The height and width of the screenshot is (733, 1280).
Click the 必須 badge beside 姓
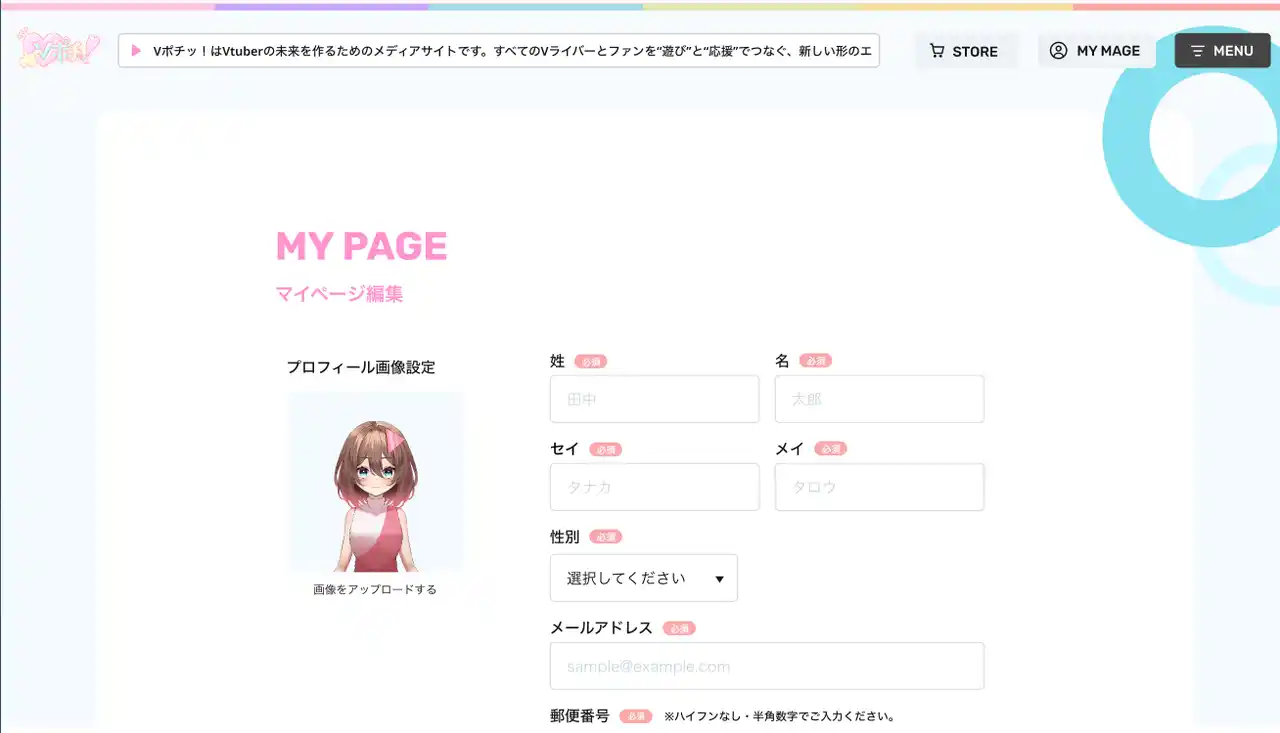[591, 361]
